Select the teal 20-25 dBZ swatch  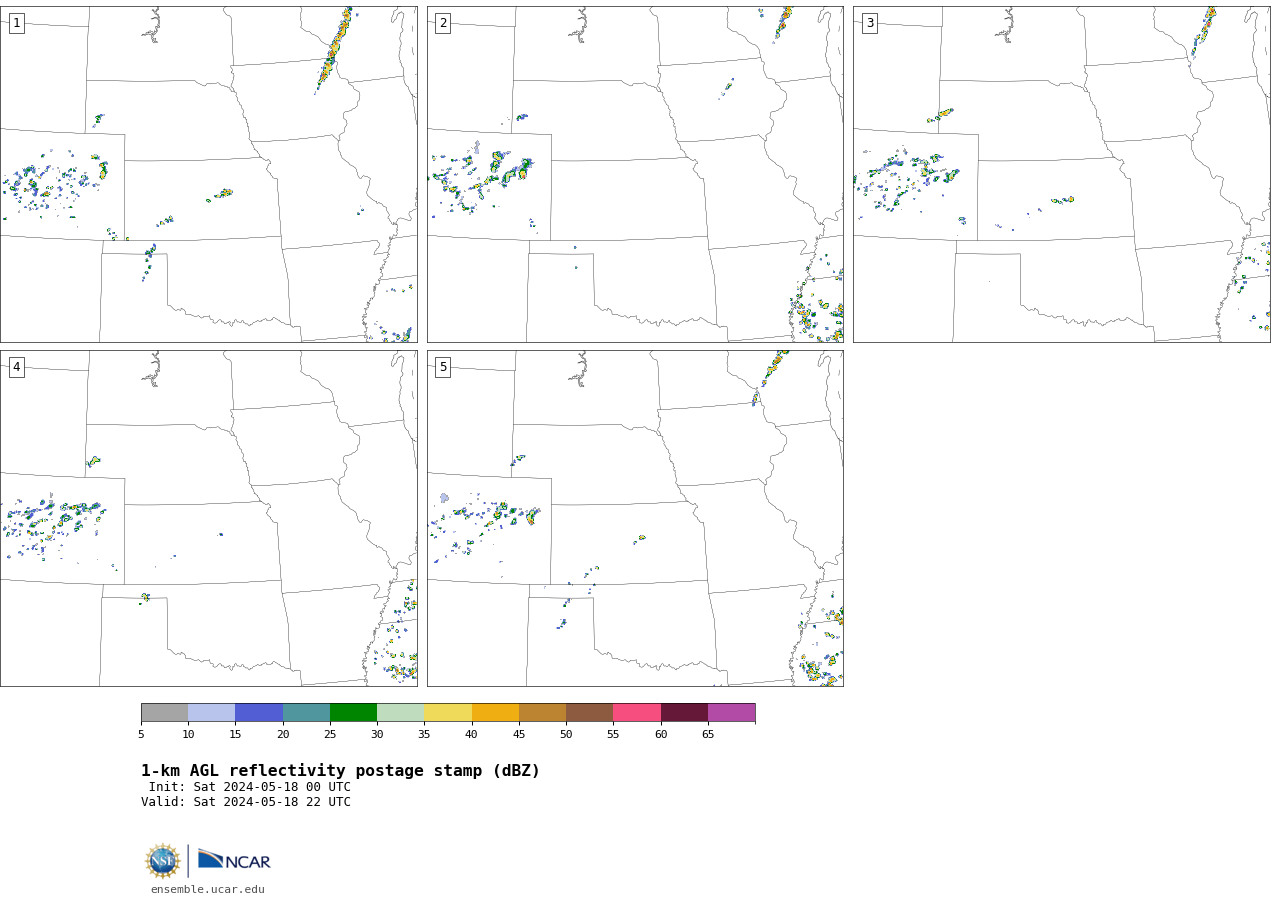tap(306, 713)
